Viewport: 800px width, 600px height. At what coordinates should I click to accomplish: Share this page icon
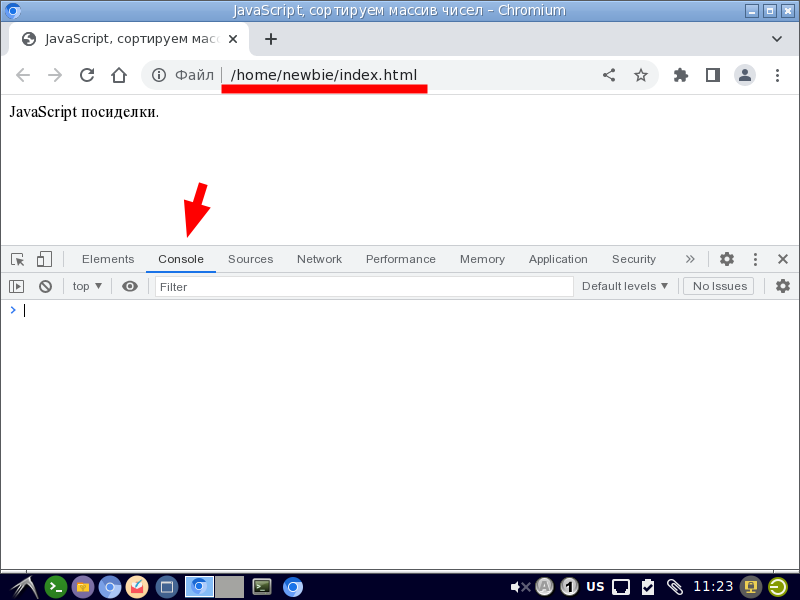pos(609,76)
